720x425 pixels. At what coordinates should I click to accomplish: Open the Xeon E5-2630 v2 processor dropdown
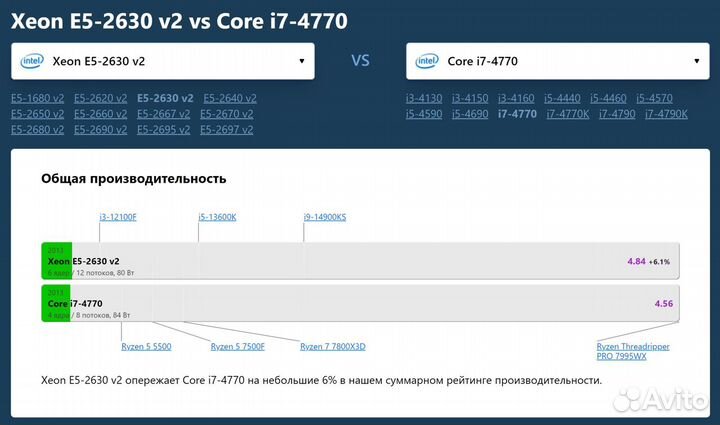(163, 61)
